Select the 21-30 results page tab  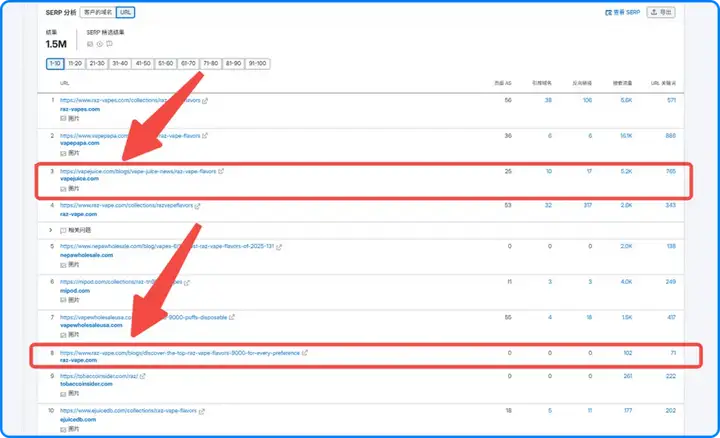pyautogui.click(x=97, y=64)
